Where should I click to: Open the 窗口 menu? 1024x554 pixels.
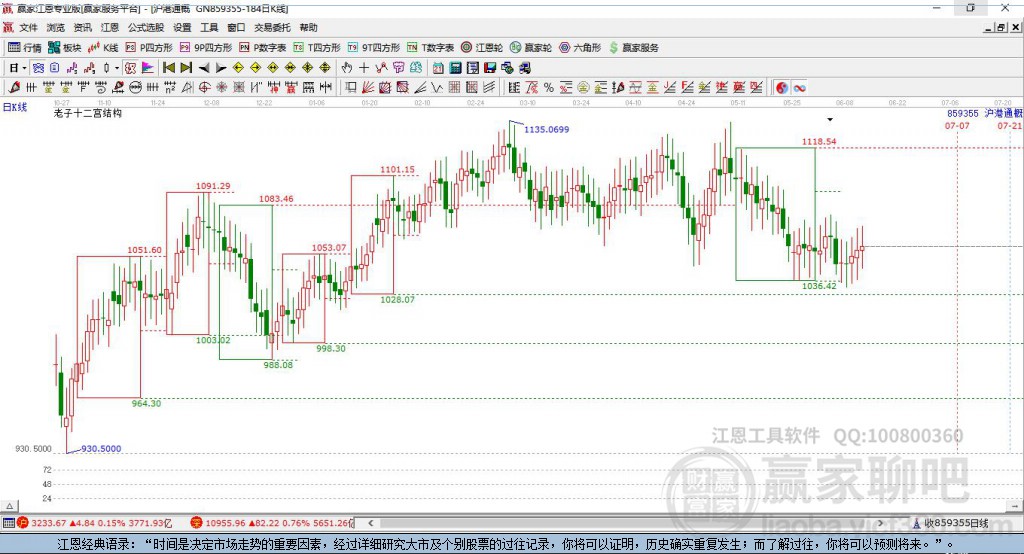click(x=236, y=27)
